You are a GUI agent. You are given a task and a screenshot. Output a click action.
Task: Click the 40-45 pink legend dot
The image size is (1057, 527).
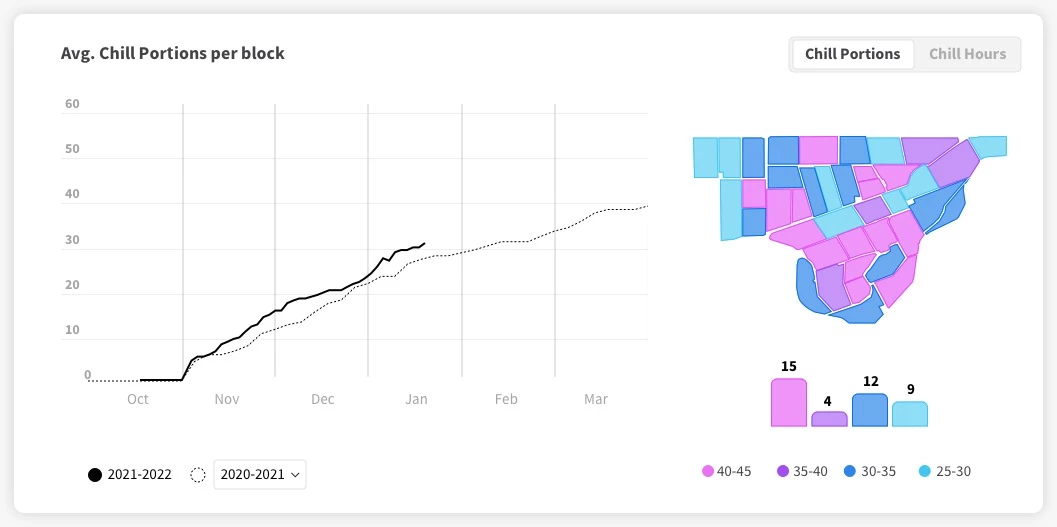708,471
